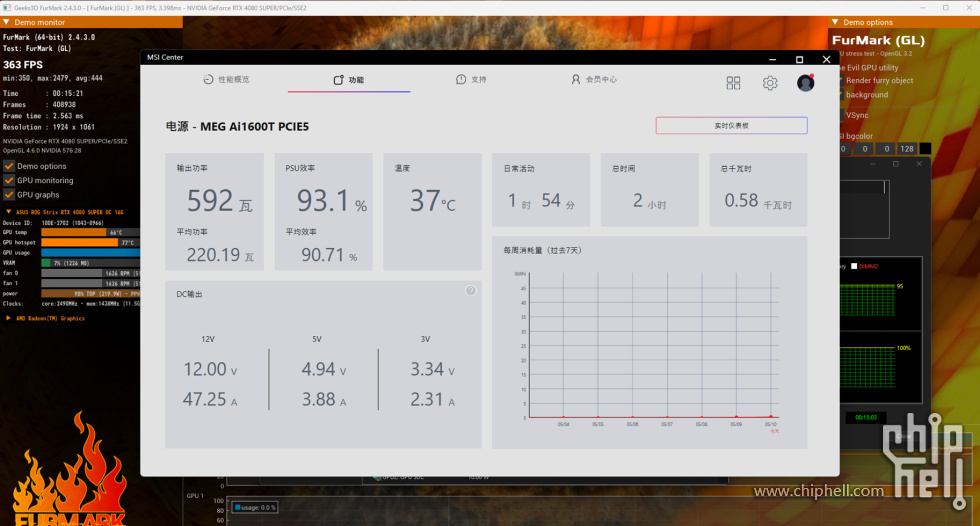Screen dimensions: 980x526
Task: Click the black bgcolor swatch
Action: [x=925, y=149]
